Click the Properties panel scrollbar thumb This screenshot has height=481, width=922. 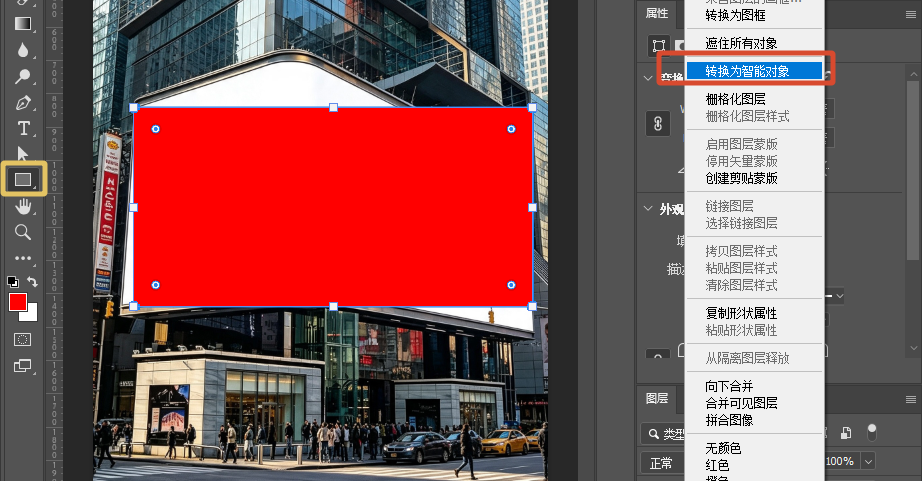click(913, 171)
